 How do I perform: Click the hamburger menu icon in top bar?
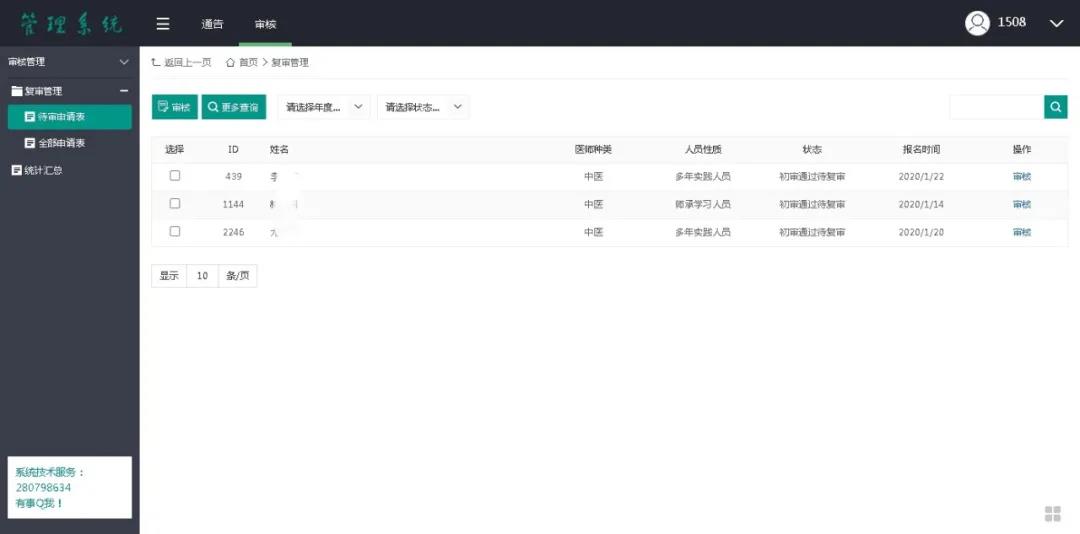(163, 24)
